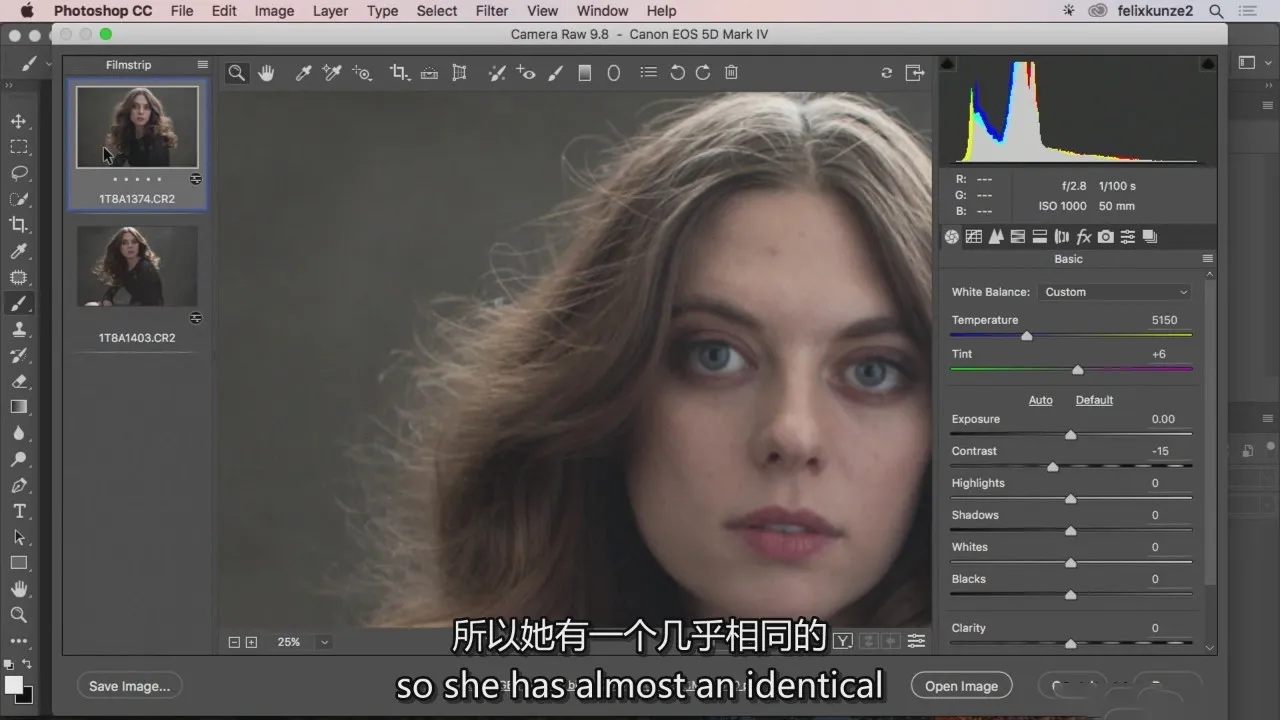Click the Contrast slider handle

(x=1052, y=467)
